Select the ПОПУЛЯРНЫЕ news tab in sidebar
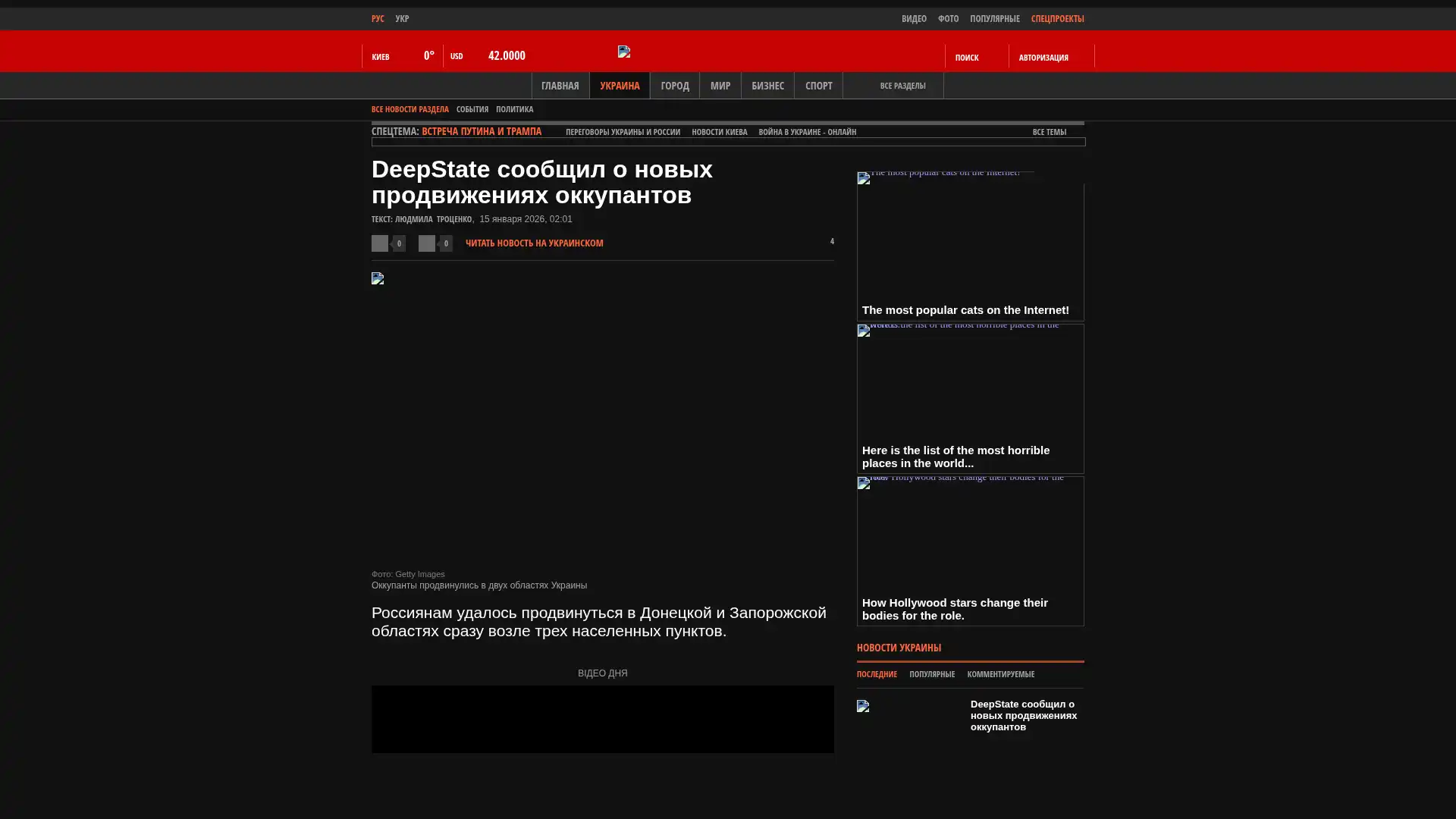 pyautogui.click(x=931, y=675)
